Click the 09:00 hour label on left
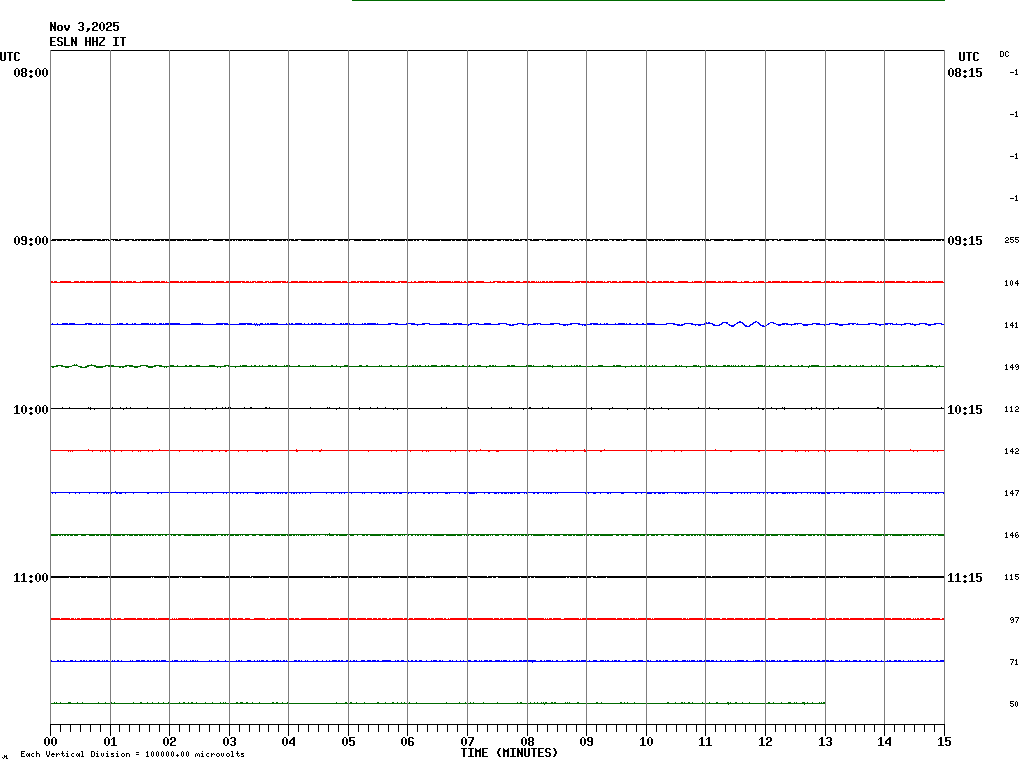 (x=31, y=241)
